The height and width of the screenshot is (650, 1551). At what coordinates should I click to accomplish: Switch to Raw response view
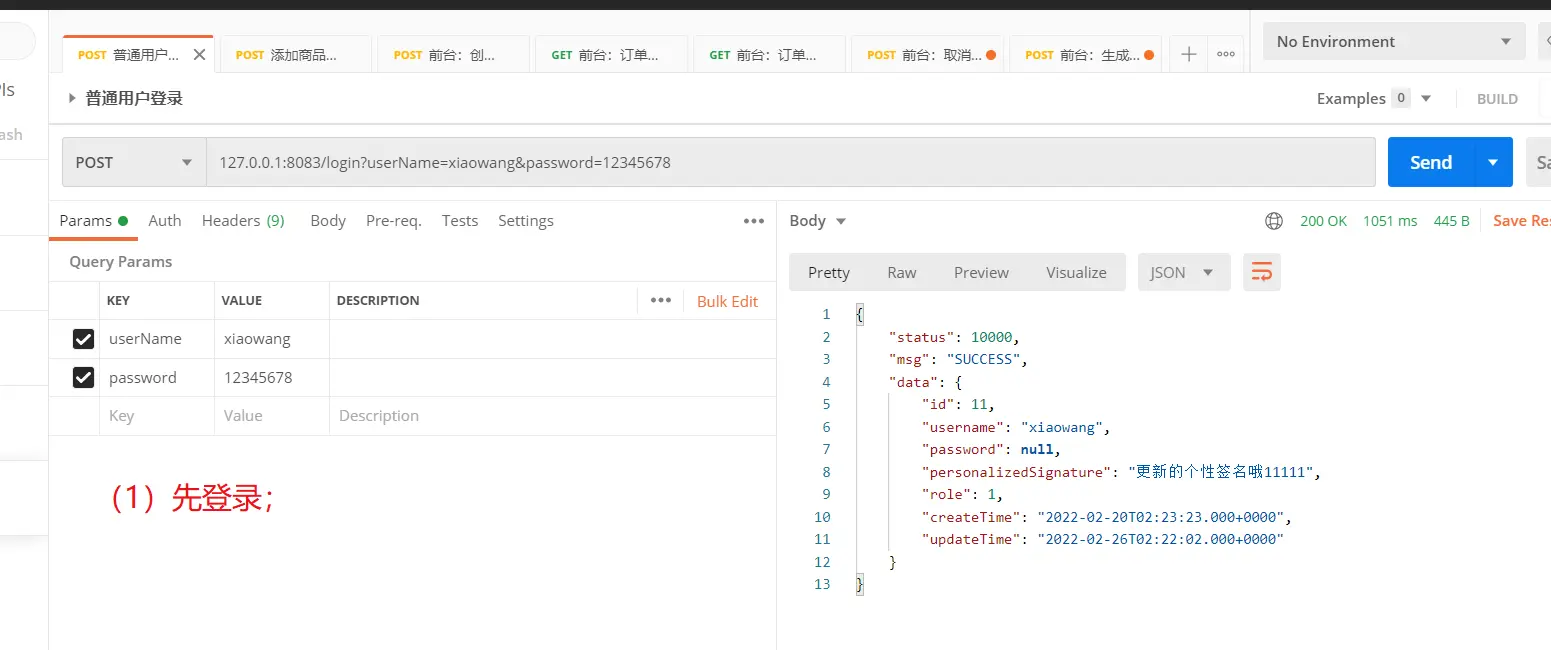(901, 272)
